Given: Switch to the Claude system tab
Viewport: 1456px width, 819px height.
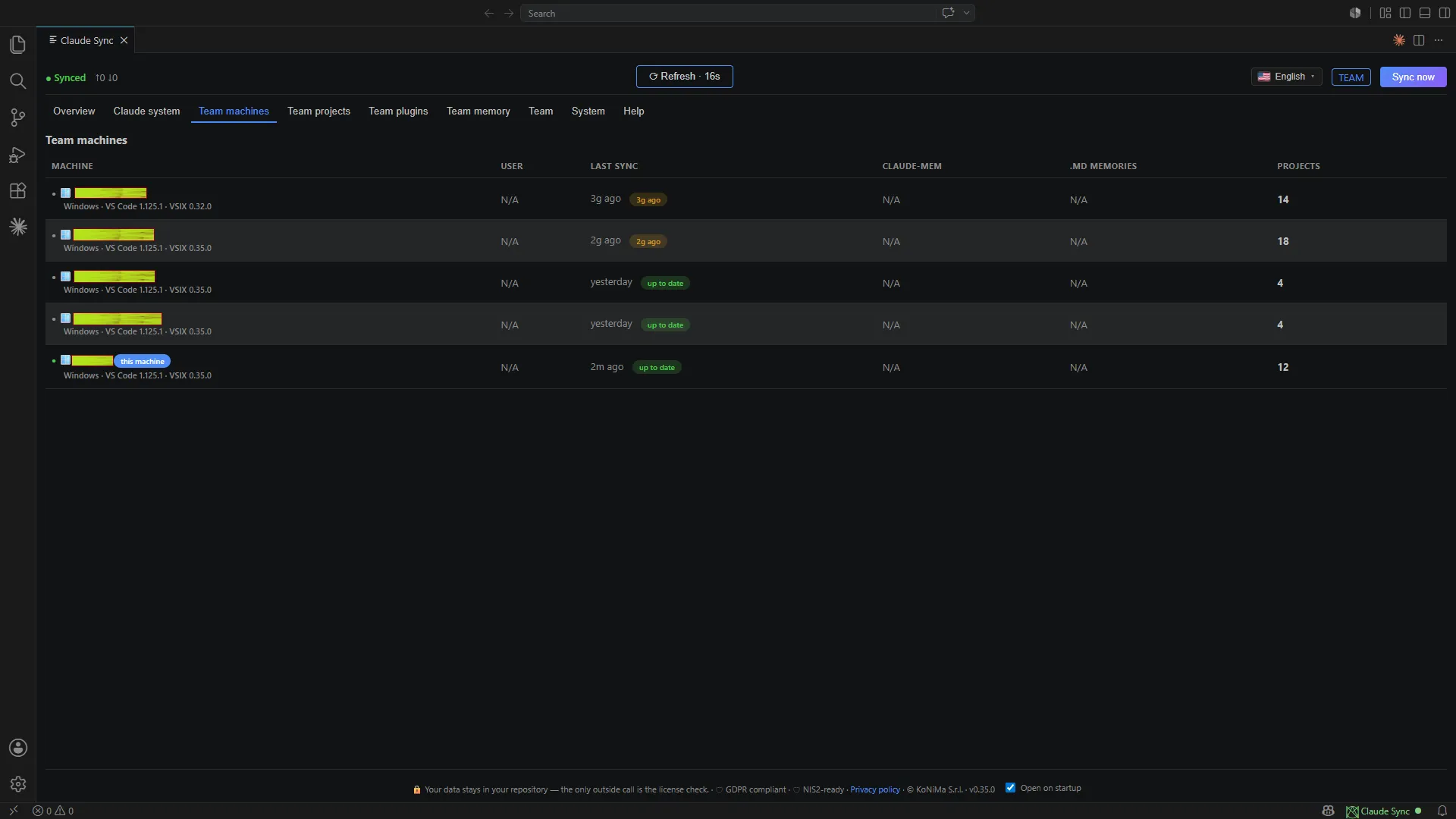Looking at the screenshot, I should [147, 111].
